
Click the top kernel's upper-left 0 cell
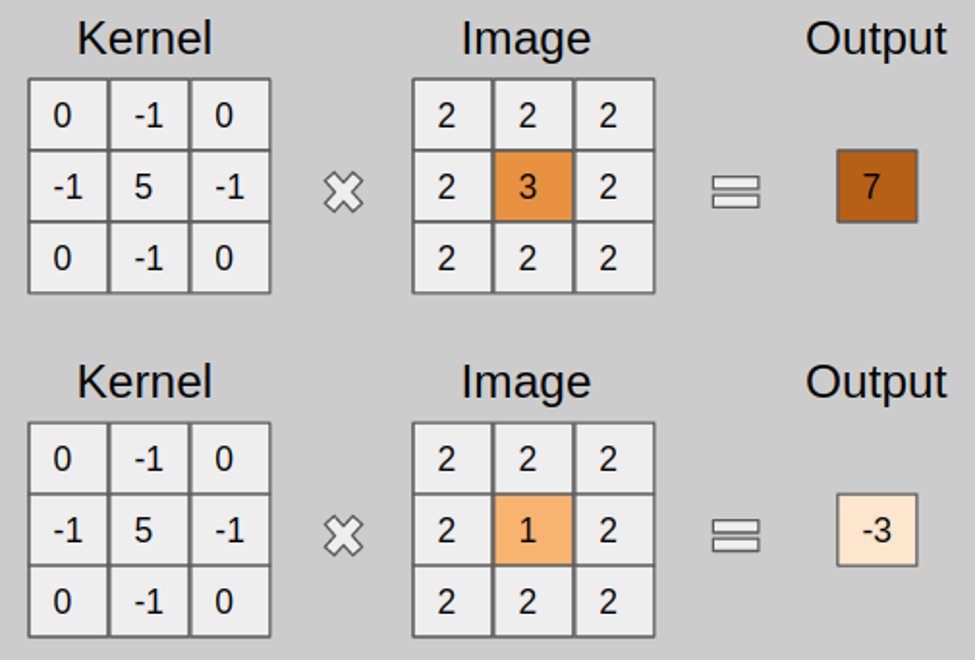point(69,115)
